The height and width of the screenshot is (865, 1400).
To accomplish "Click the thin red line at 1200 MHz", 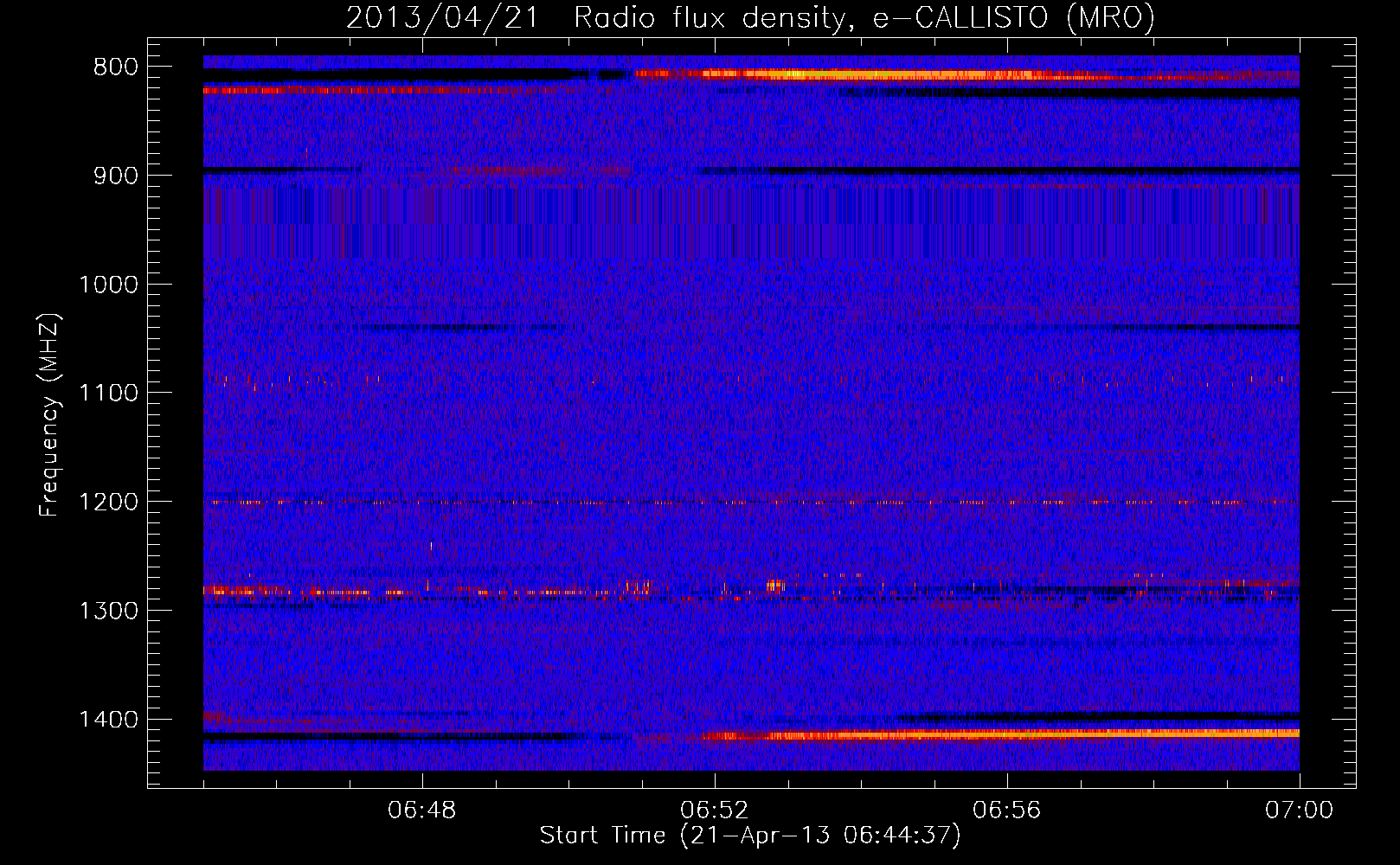I will [751, 502].
